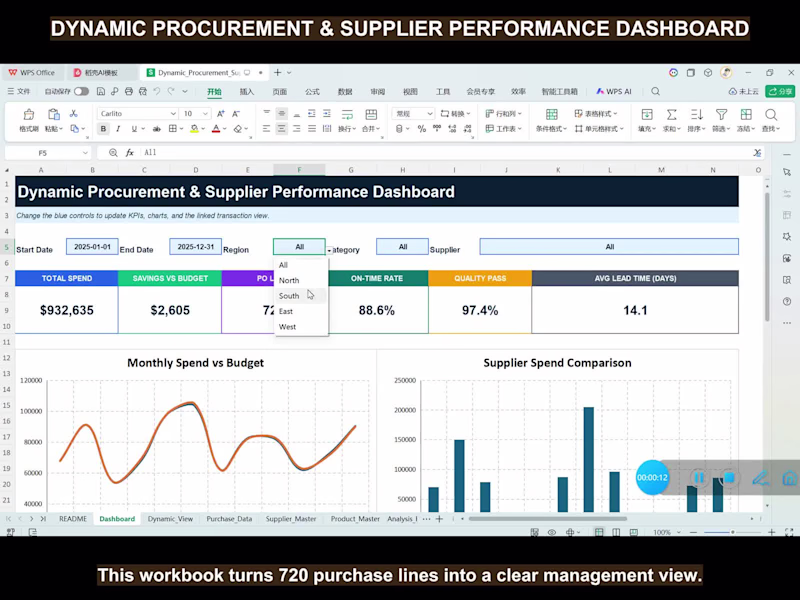
Task: Click the strikethrough text icon
Action: [157, 129]
